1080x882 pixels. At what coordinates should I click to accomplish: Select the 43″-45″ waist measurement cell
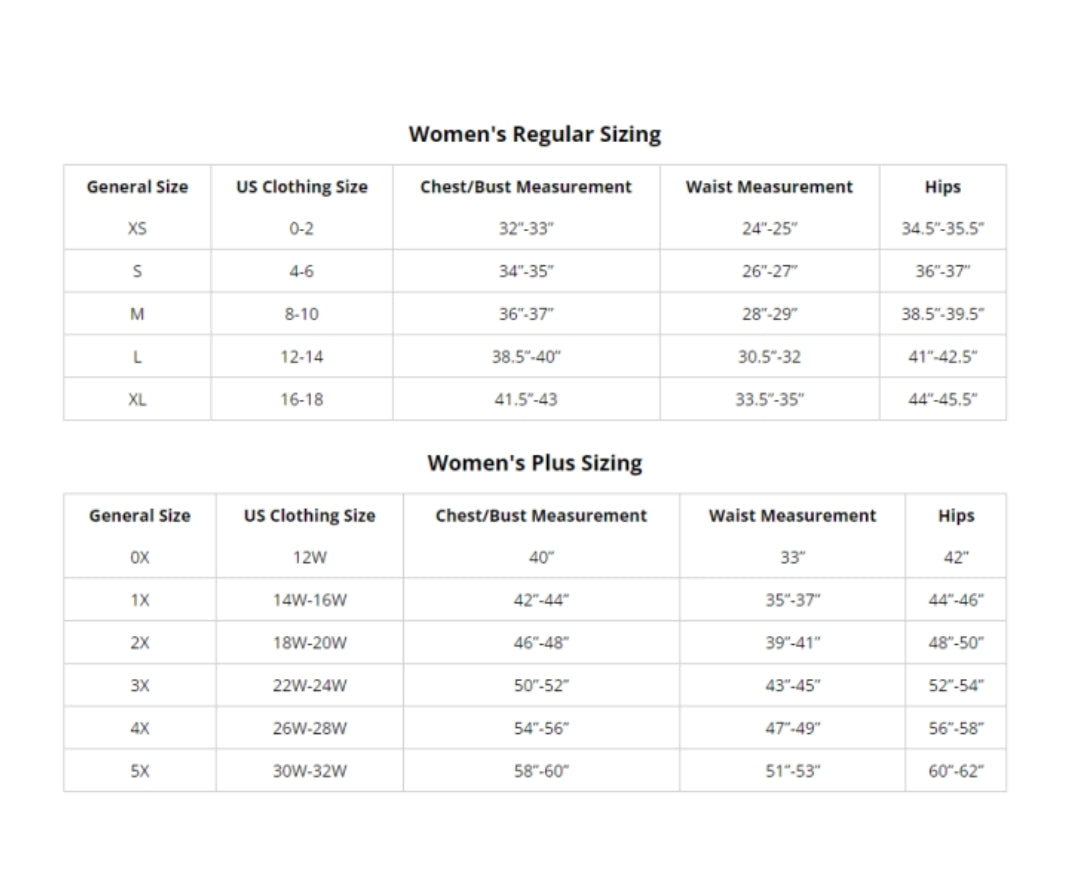(x=792, y=685)
